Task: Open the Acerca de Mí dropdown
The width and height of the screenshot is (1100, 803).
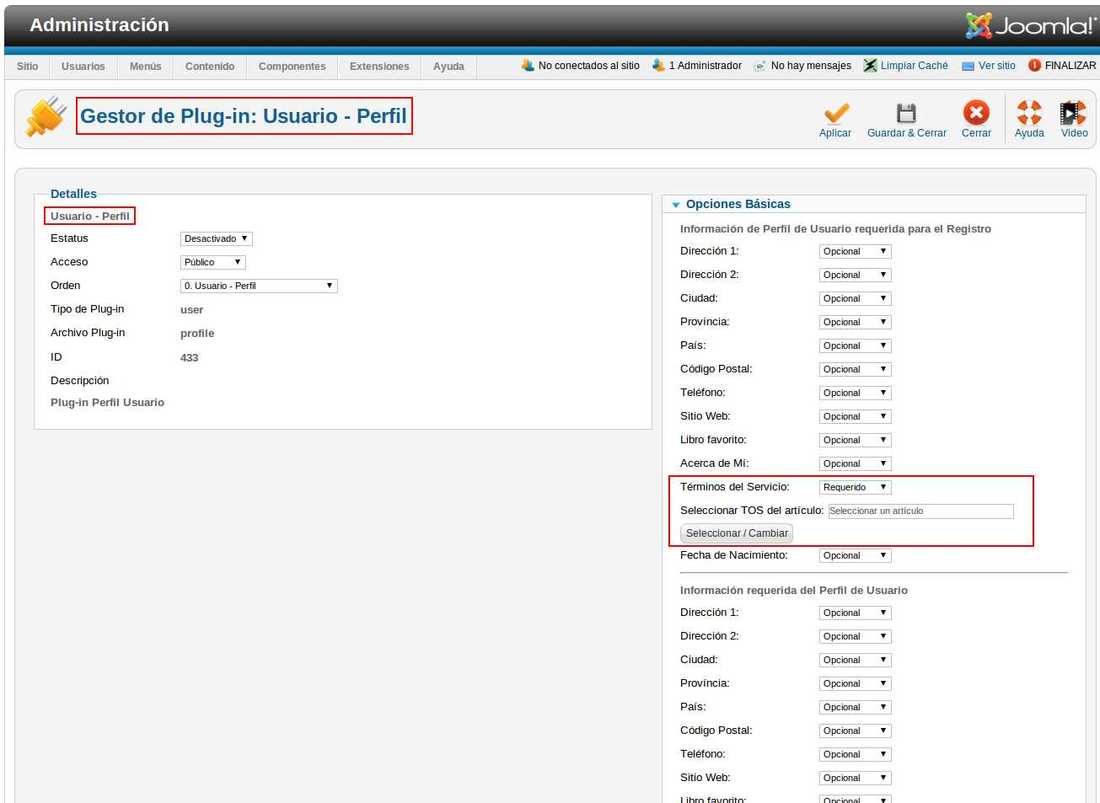Action: click(855, 464)
